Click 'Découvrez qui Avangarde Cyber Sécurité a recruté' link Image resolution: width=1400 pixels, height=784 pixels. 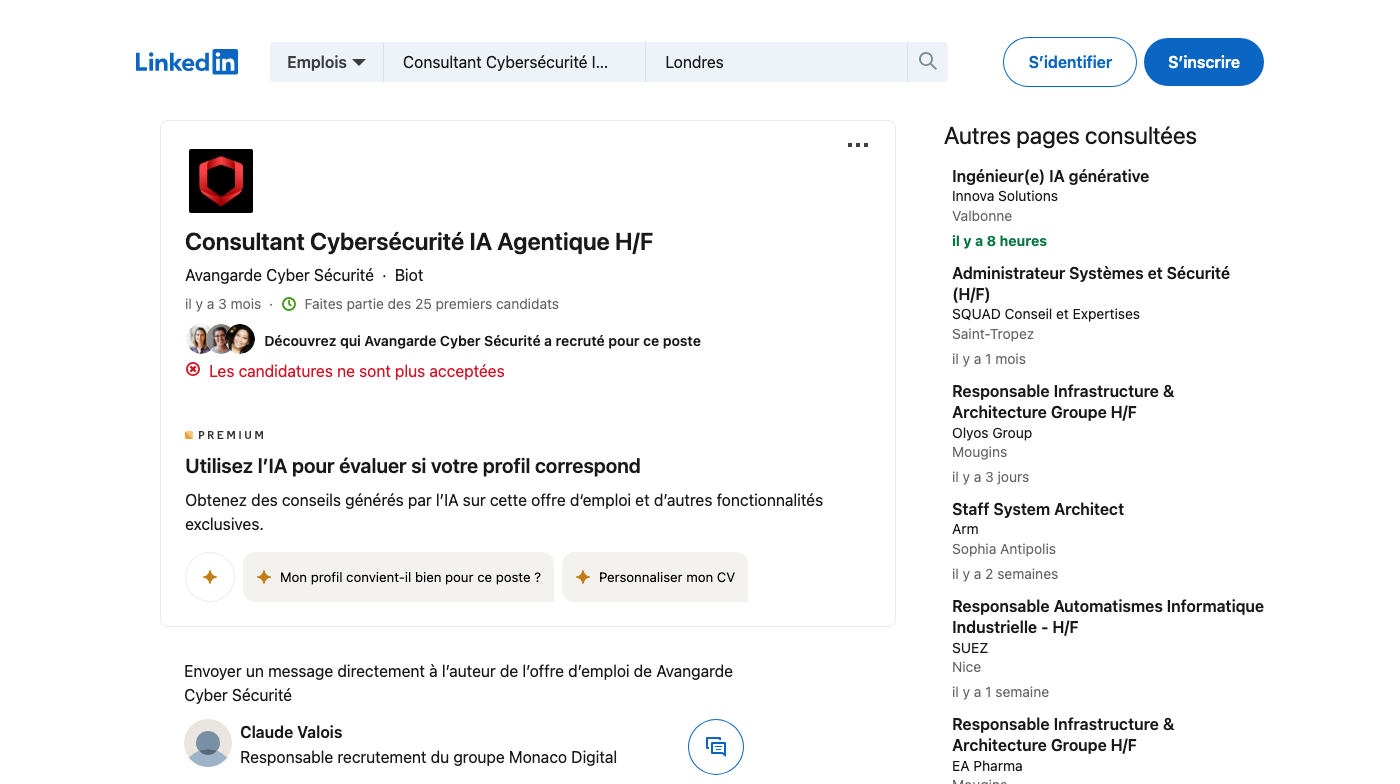pyautogui.click(x=482, y=341)
